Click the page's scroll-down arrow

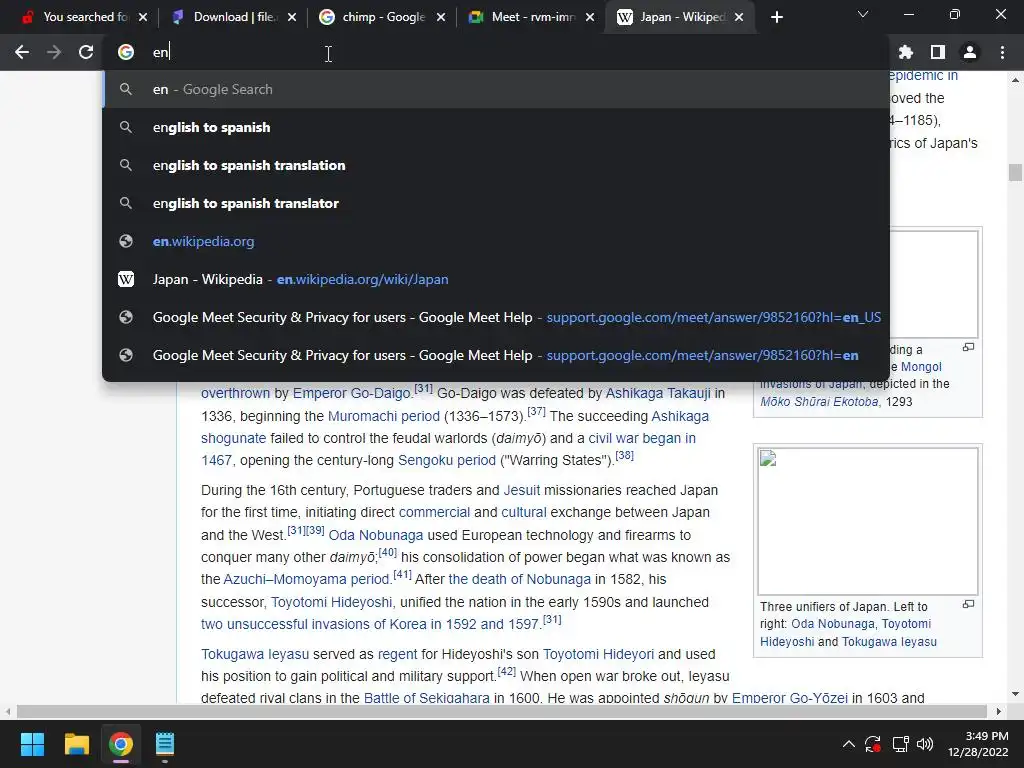point(1015,694)
